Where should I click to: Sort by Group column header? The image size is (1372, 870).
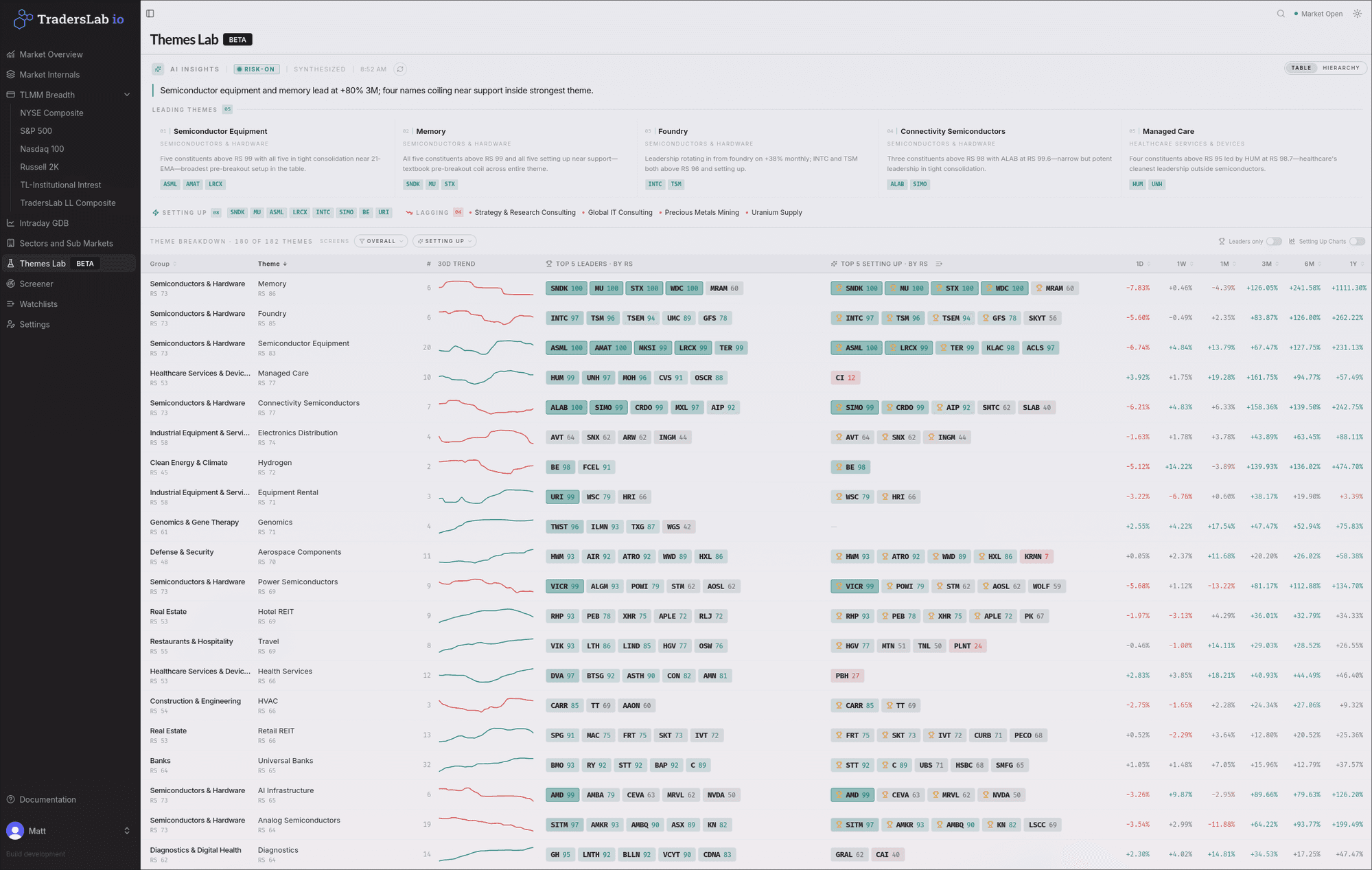[163, 264]
